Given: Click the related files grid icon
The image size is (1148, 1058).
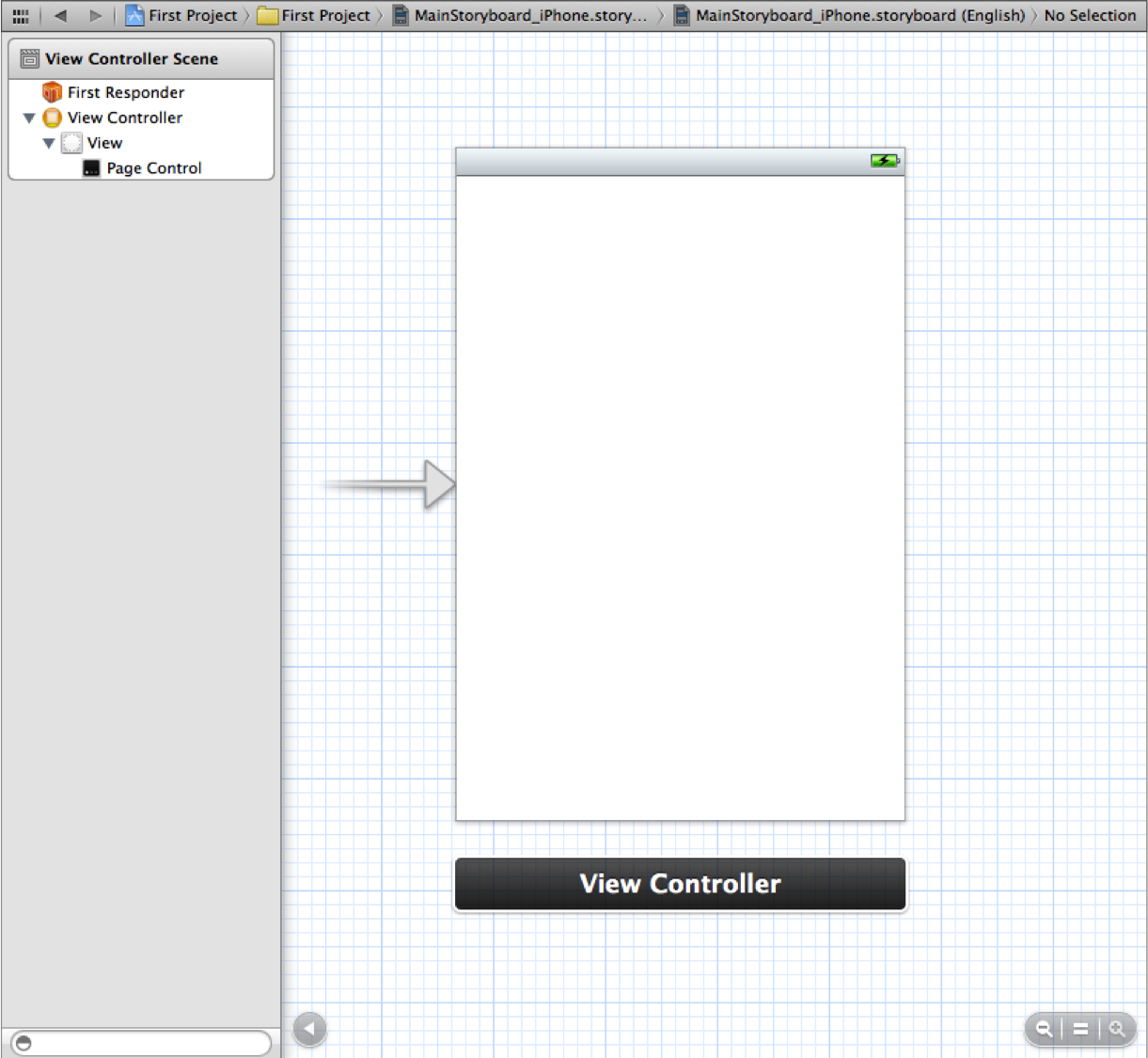Looking at the screenshot, I should [x=20, y=16].
